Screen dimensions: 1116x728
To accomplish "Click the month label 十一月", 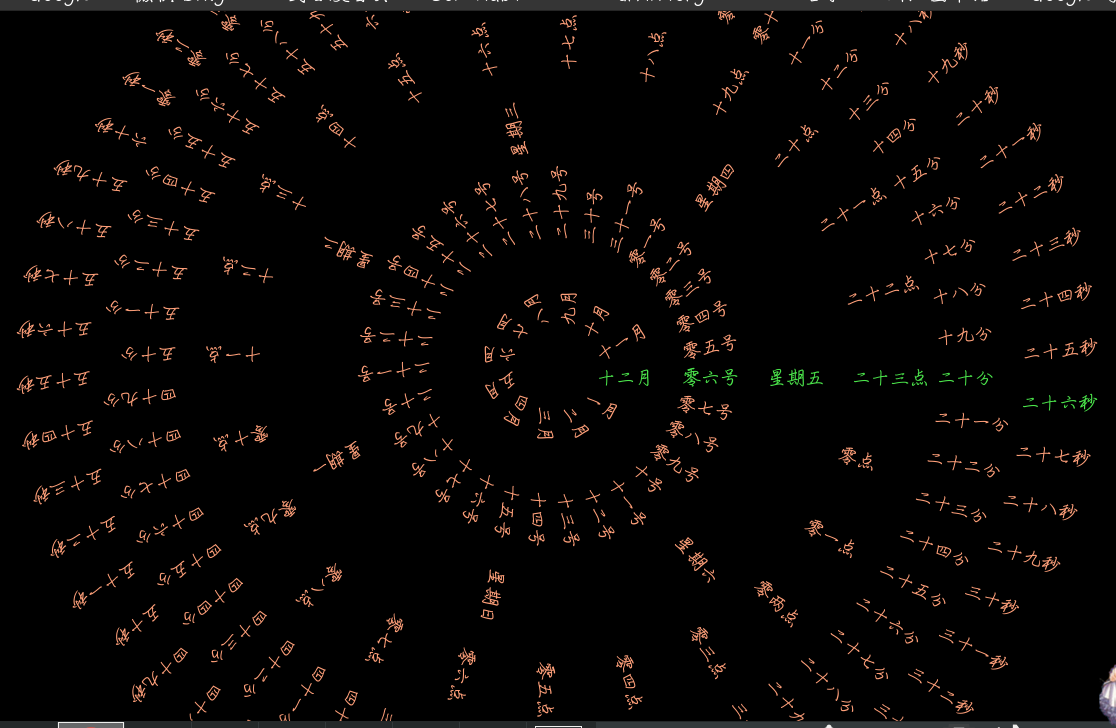I will point(621,341).
